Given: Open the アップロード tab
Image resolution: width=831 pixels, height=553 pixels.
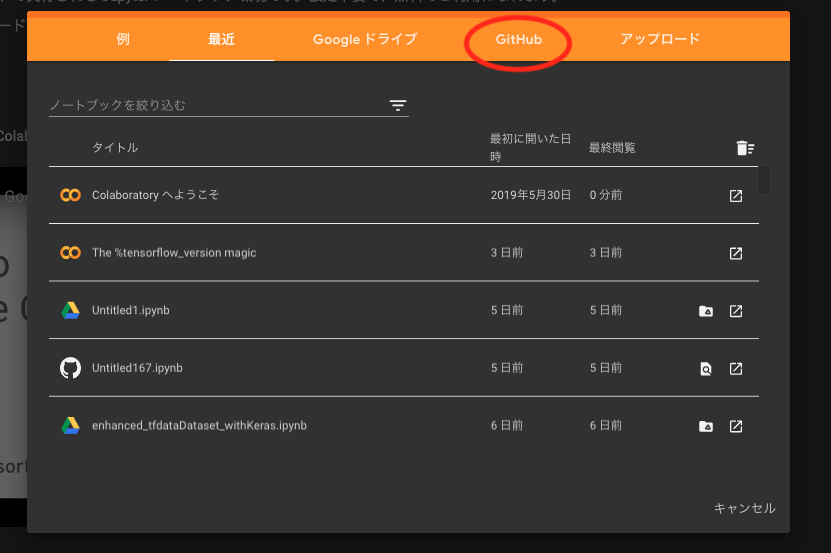Looking at the screenshot, I should click(660, 39).
